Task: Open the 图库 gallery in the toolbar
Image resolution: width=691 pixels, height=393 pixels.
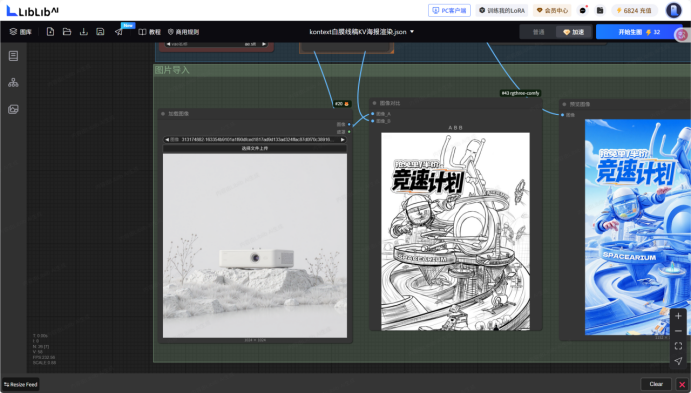Action: click(x=21, y=32)
